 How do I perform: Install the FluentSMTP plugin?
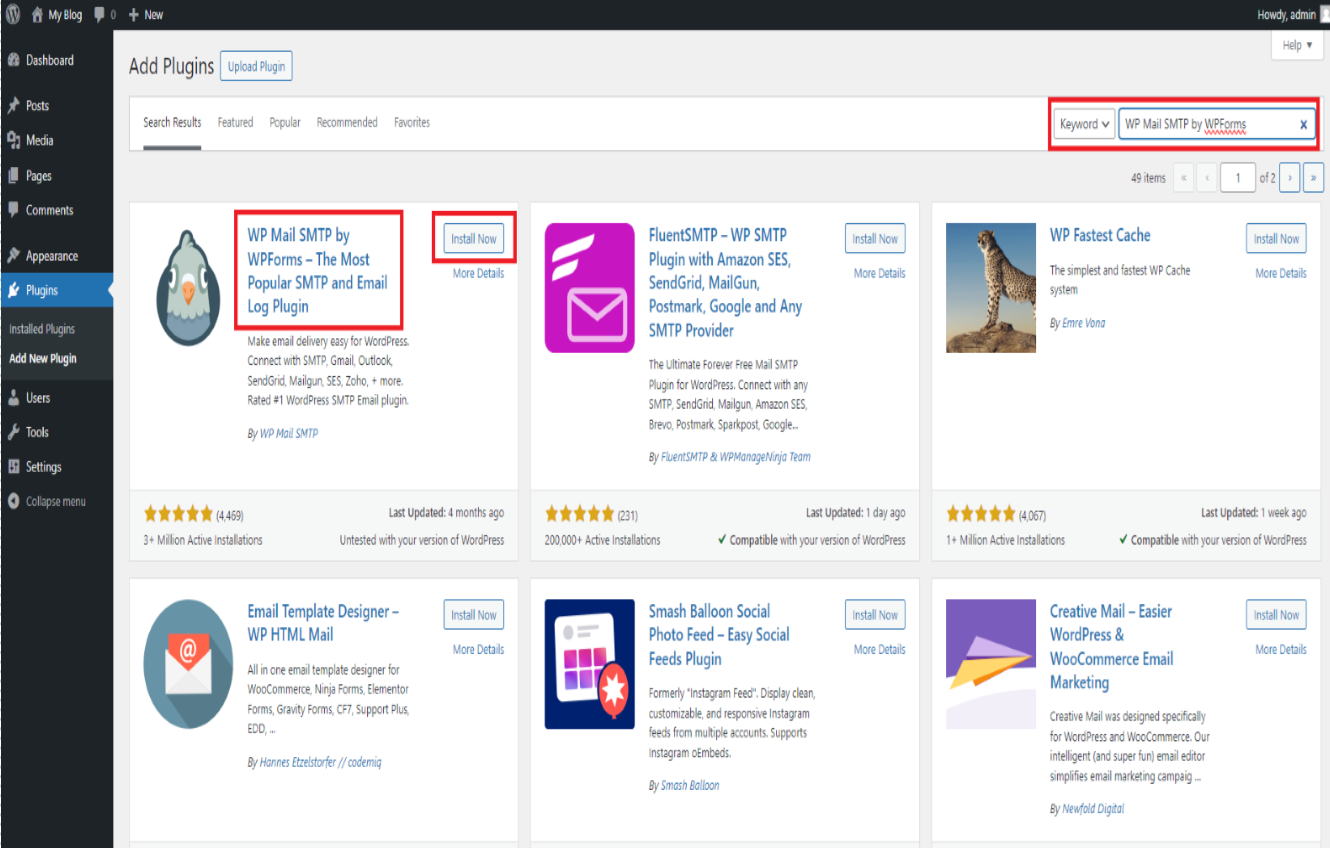point(875,239)
